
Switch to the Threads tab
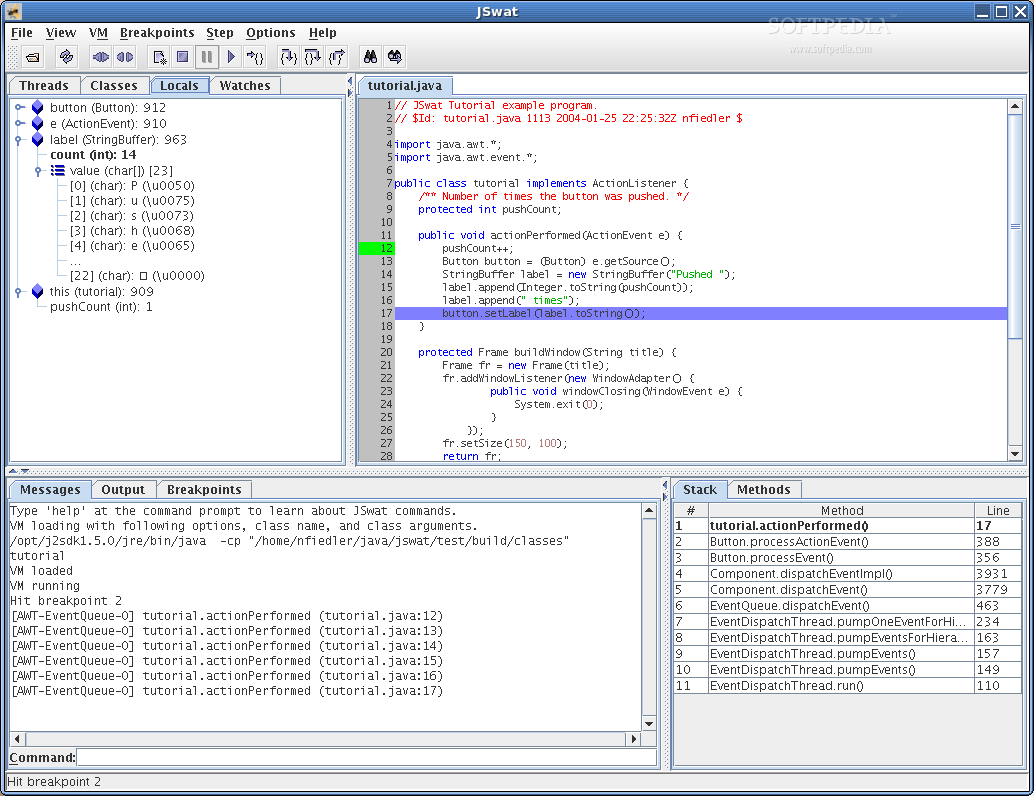click(44, 86)
